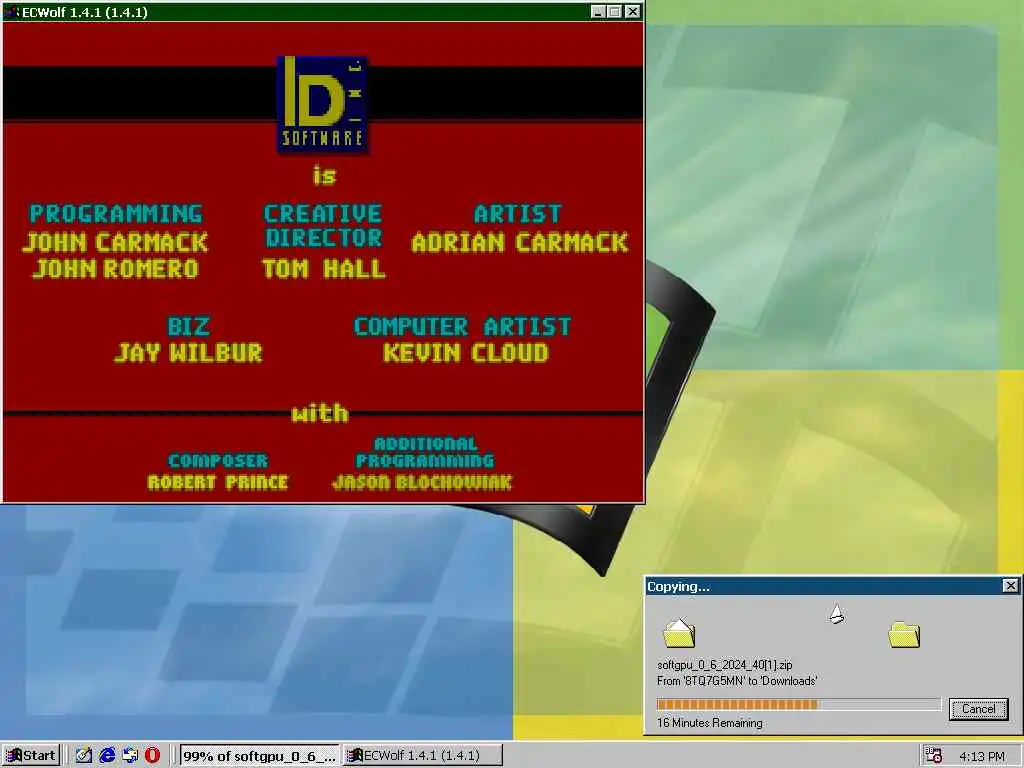Launch Internet Explorer from quick launch
The width and height of the screenshot is (1024, 768).
pos(107,756)
